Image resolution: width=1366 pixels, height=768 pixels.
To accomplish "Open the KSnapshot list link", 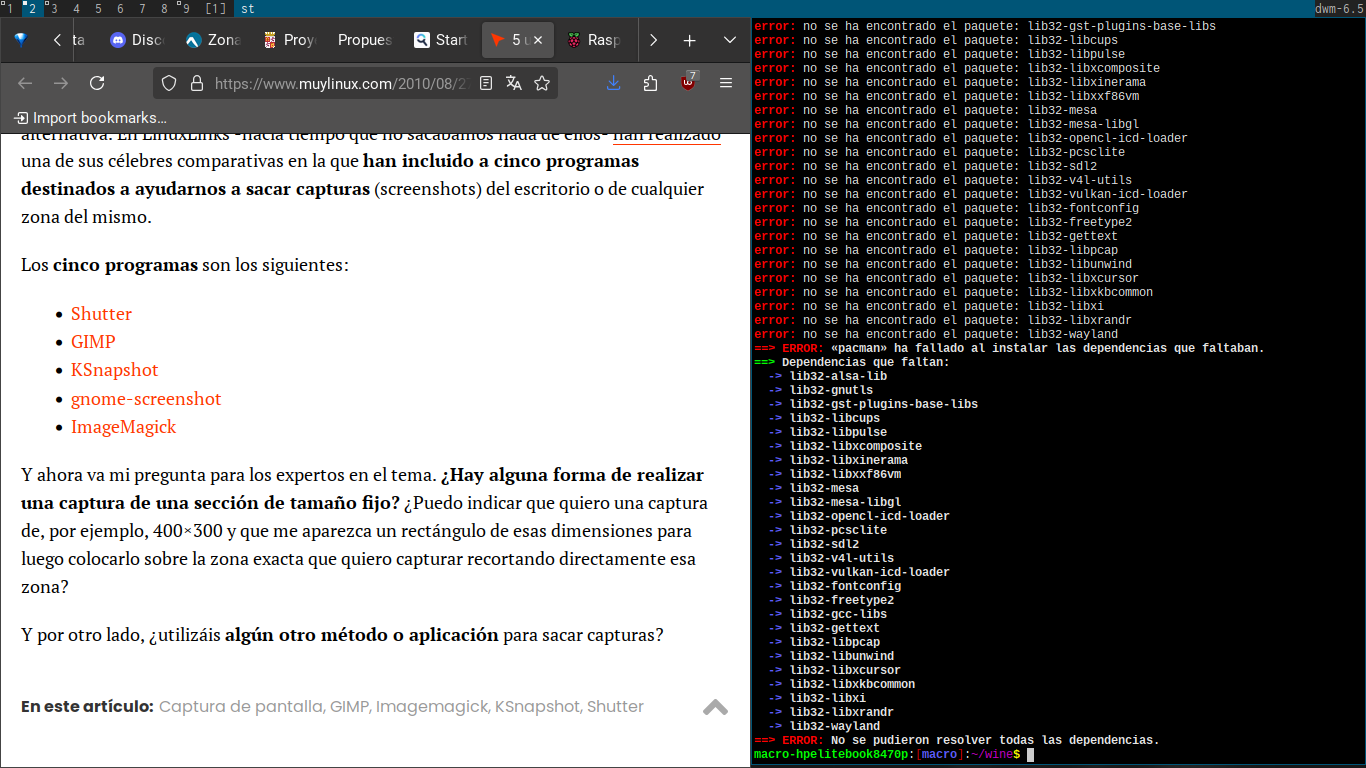I will point(114,370).
